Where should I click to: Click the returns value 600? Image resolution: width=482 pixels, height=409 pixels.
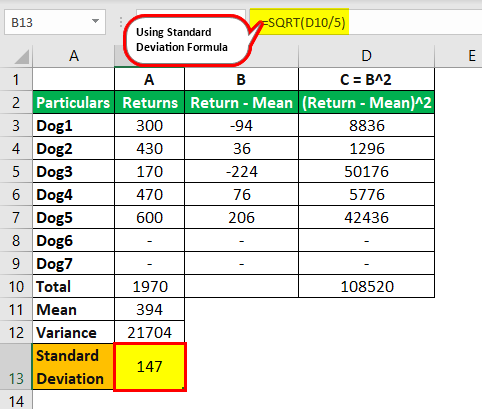click(150, 217)
